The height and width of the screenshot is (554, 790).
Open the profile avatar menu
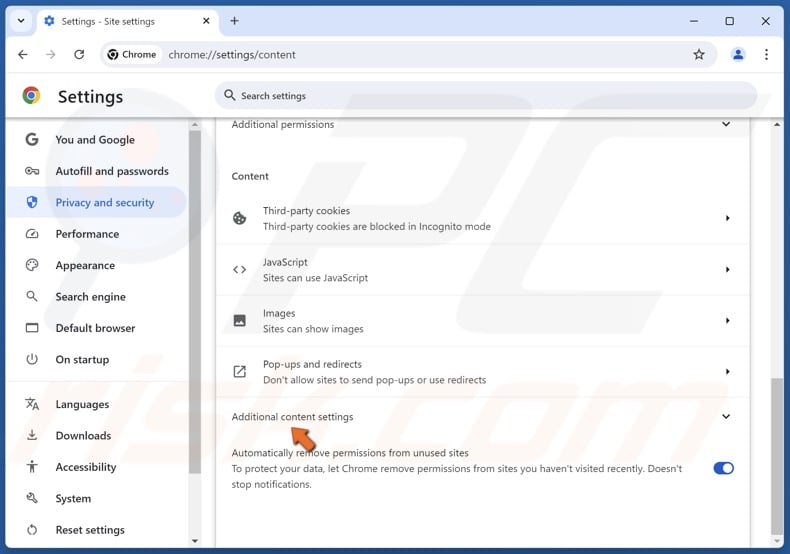738,54
